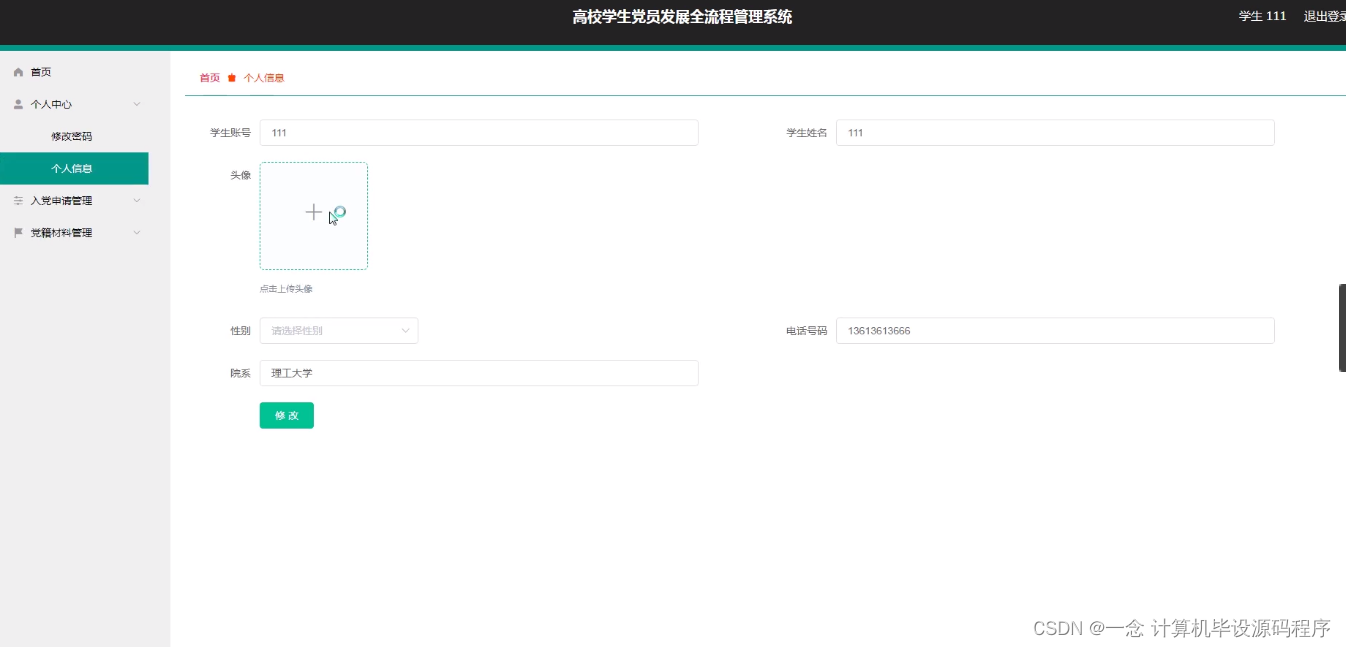Screen dimensions: 1346x647
Task: Expand the 党籍材料管理 menu
Action: pos(137,232)
